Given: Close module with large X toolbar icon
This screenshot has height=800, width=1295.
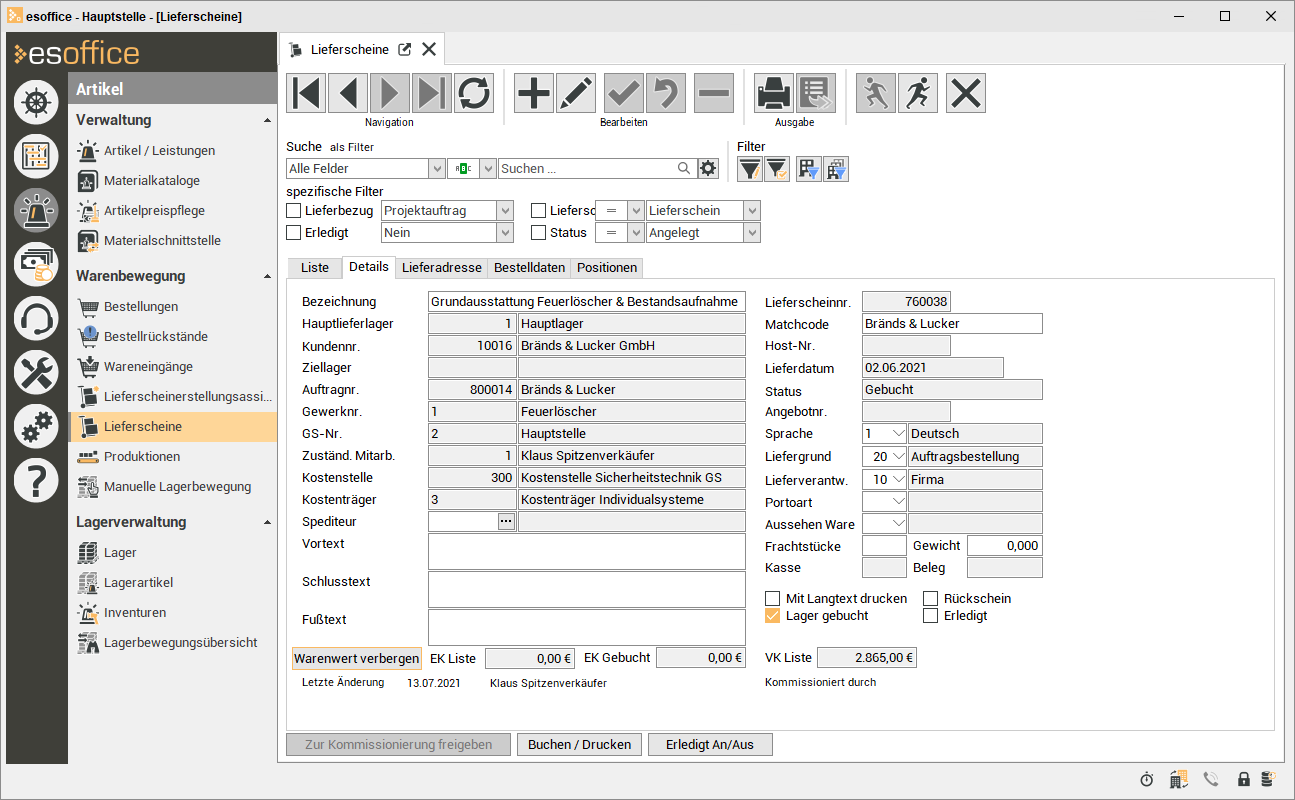Looking at the screenshot, I should [966, 93].
